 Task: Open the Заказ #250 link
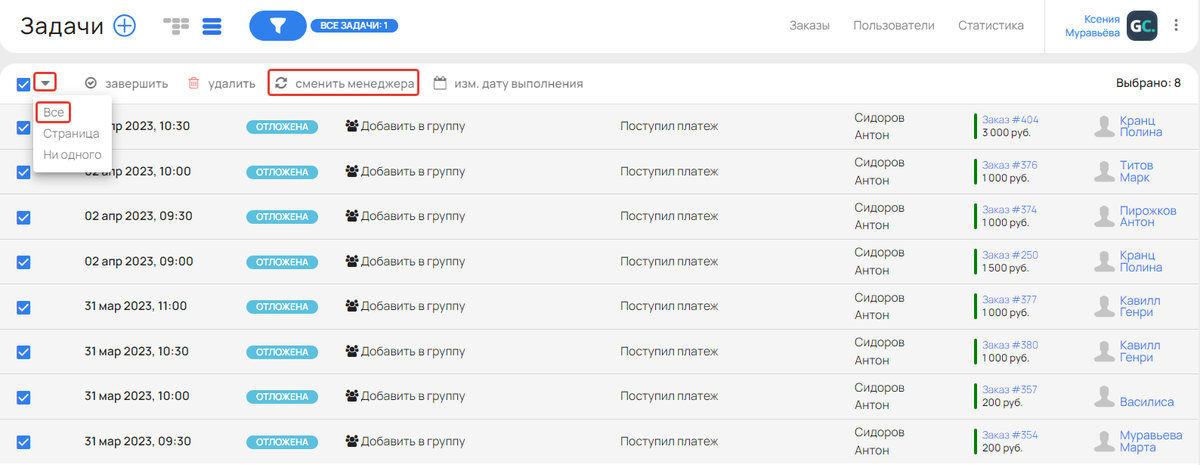point(1010,254)
